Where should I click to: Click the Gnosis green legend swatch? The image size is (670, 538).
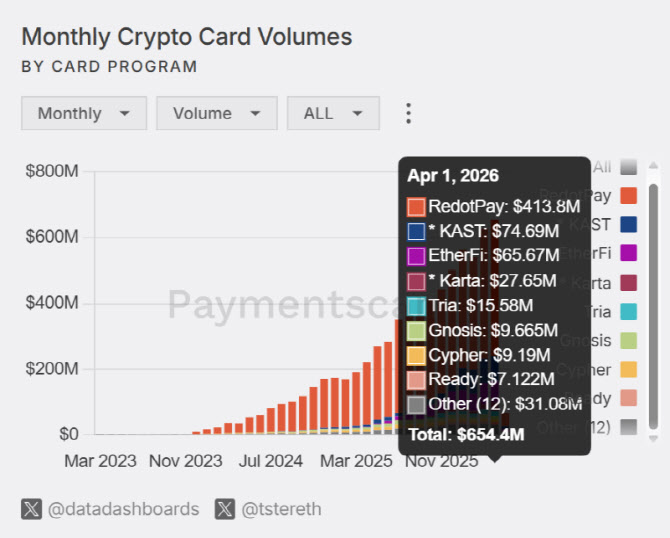pos(628,341)
